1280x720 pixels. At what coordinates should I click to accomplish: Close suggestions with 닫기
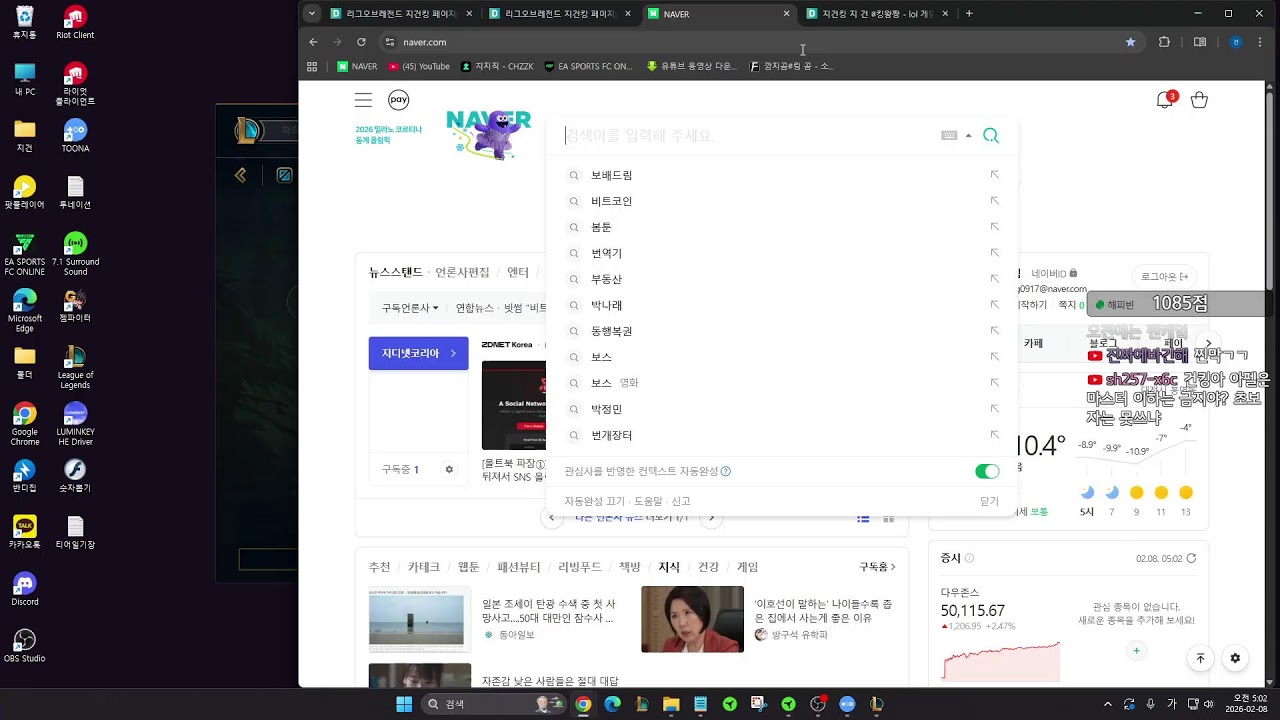click(989, 501)
